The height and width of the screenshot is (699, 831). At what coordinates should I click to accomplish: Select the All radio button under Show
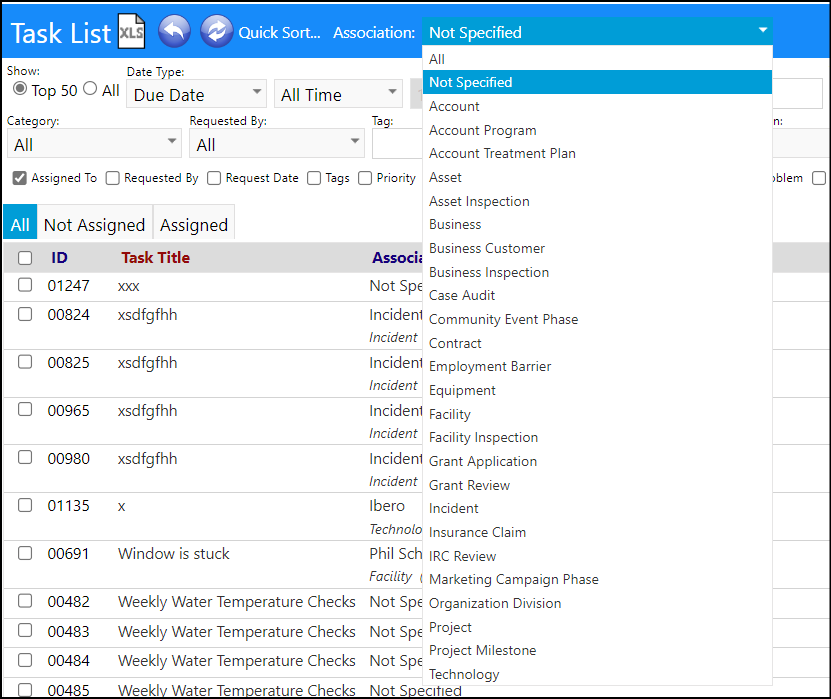pos(90,89)
